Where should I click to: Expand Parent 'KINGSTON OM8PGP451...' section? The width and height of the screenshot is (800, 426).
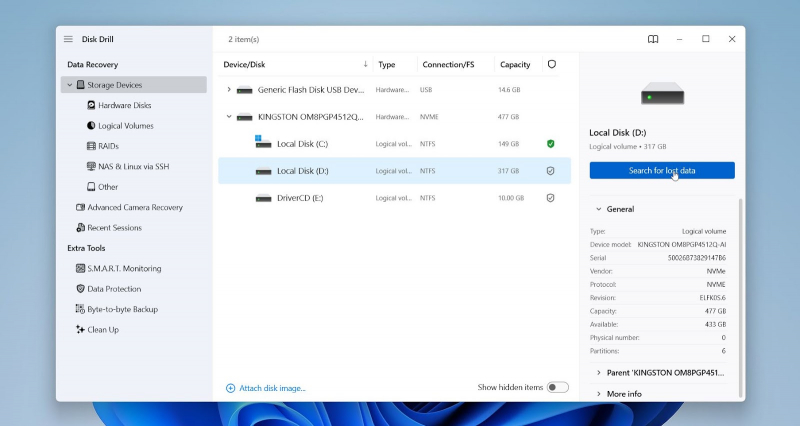pyautogui.click(x=598, y=373)
